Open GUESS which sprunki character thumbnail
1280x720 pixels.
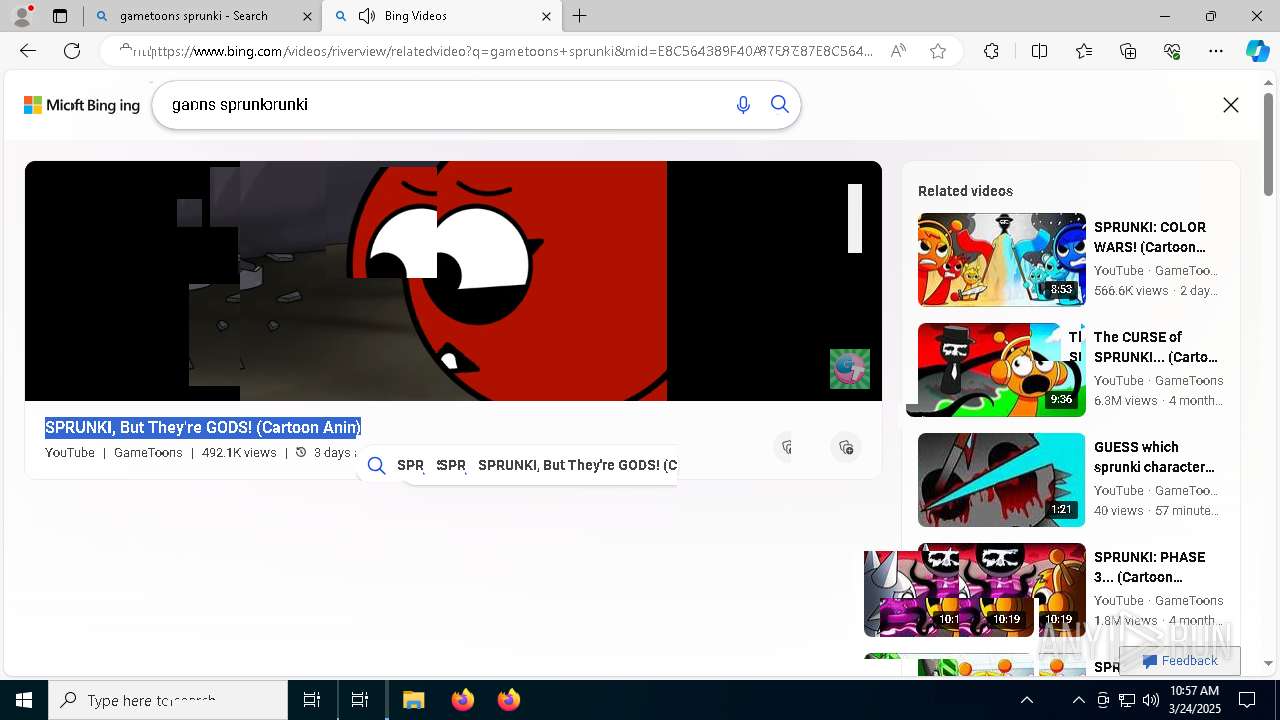[1002, 480]
